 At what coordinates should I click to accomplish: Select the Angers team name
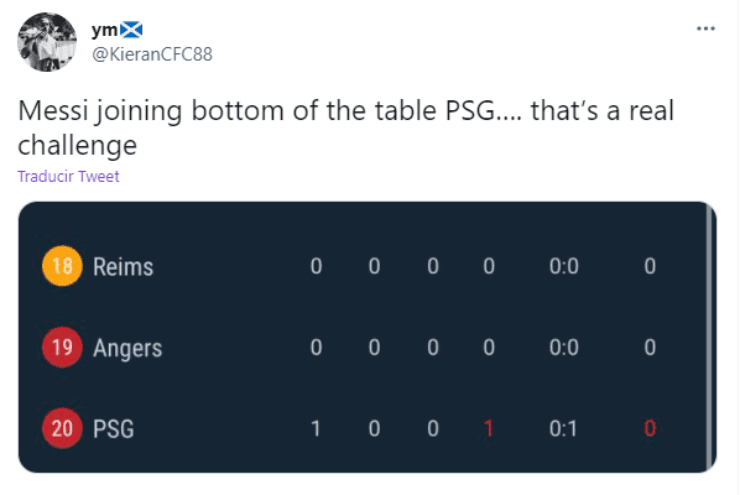click(127, 348)
